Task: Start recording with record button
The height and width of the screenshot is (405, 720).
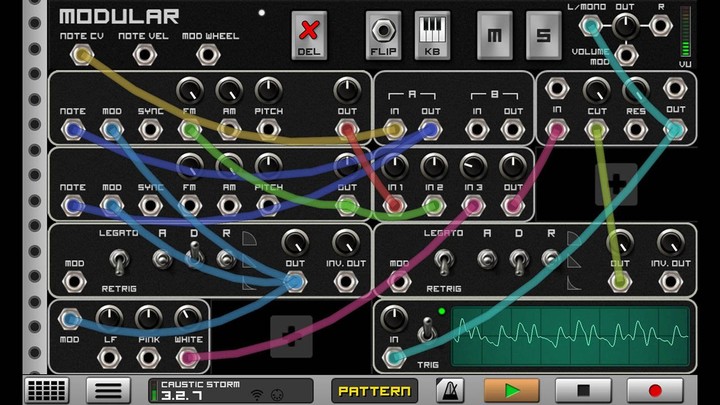Action: pyautogui.click(x=655, y=391)
